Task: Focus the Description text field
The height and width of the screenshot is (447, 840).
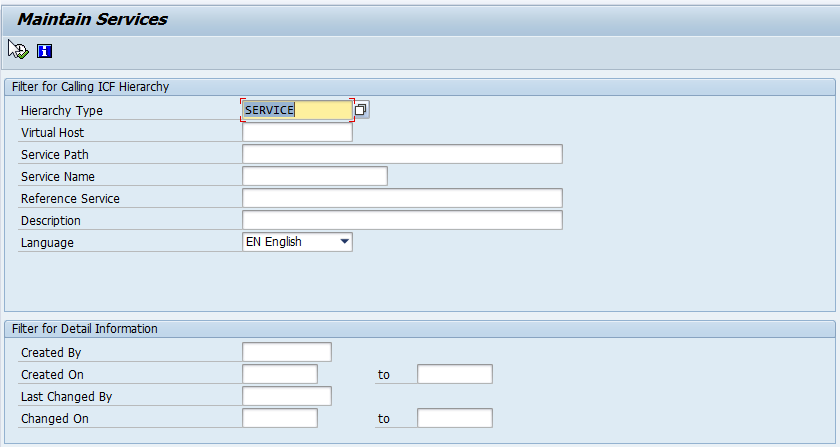Action: click(402, 220)
